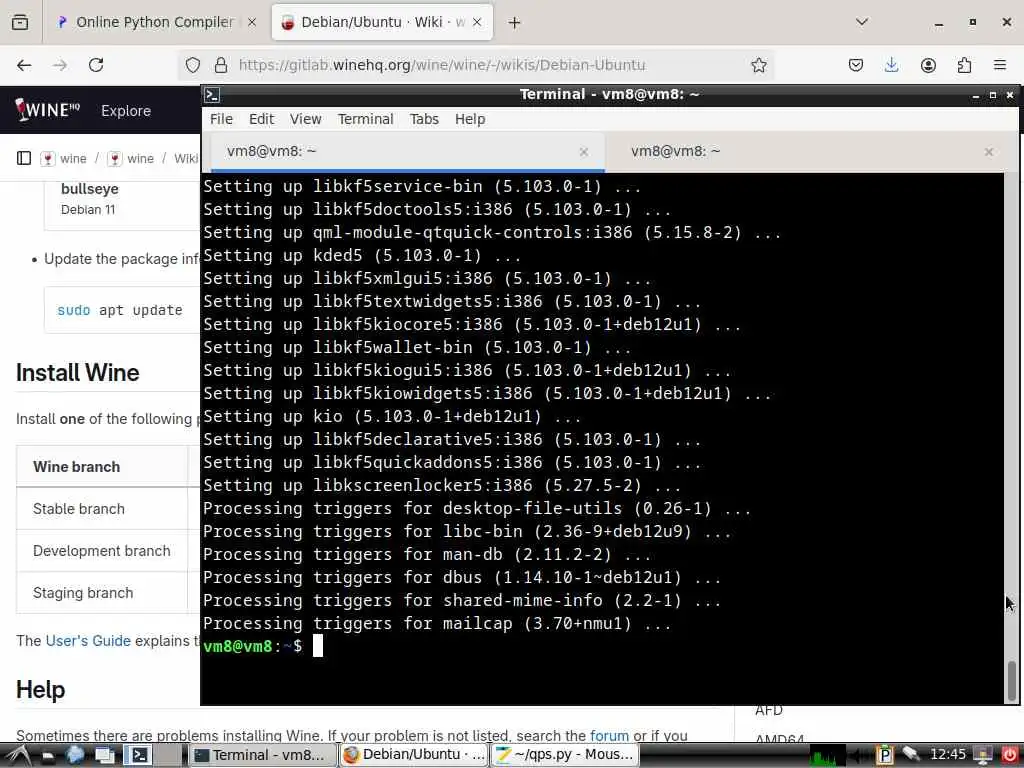Open the Terminal window's Edit menu
This screenshot has width=1024, height=768.
pyautogui.click(x=261, y=119)
